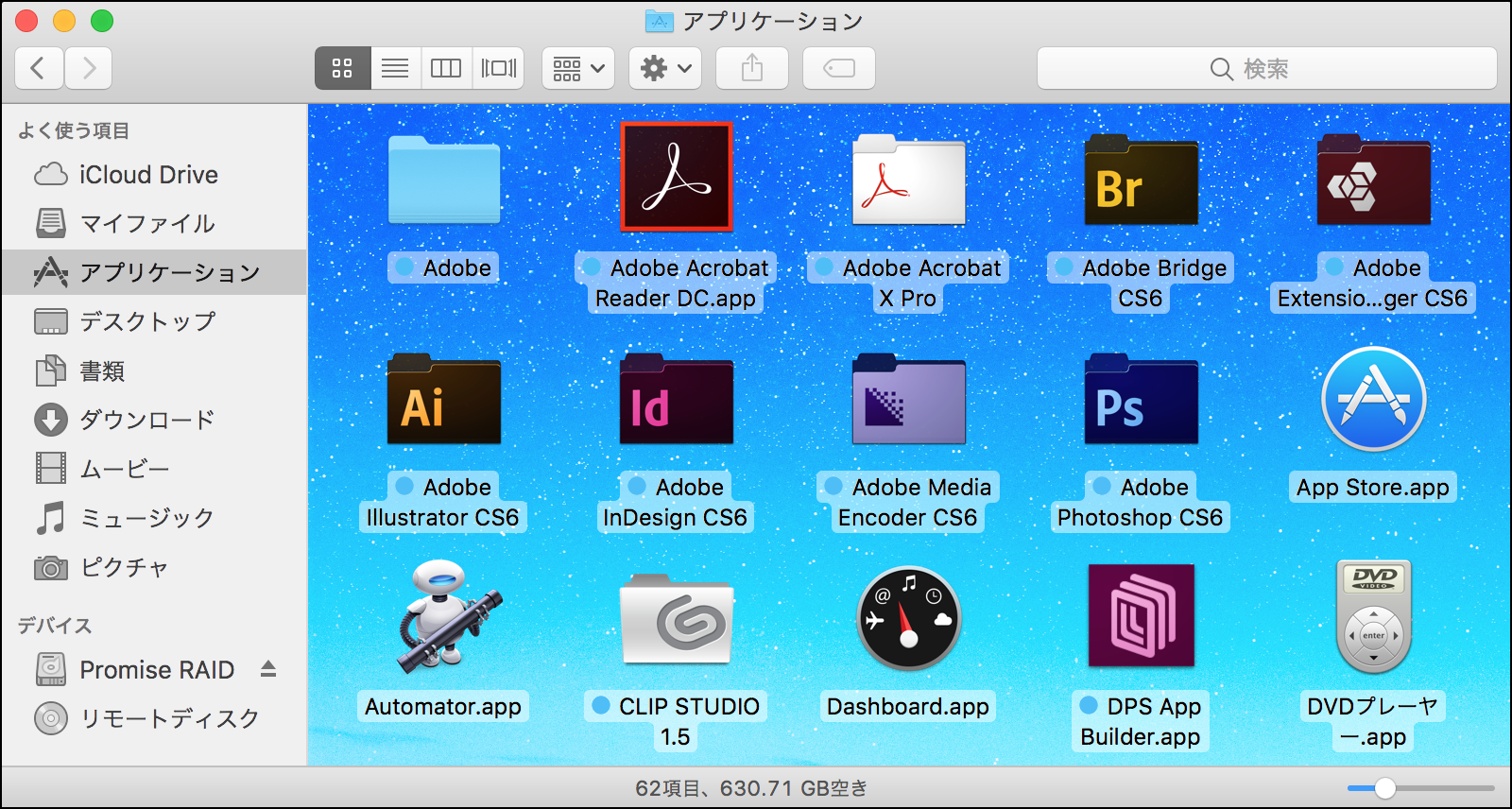Click the DVD Player app icon
This screenshot has height=809, width=1512.
(x=1373, y=617)
